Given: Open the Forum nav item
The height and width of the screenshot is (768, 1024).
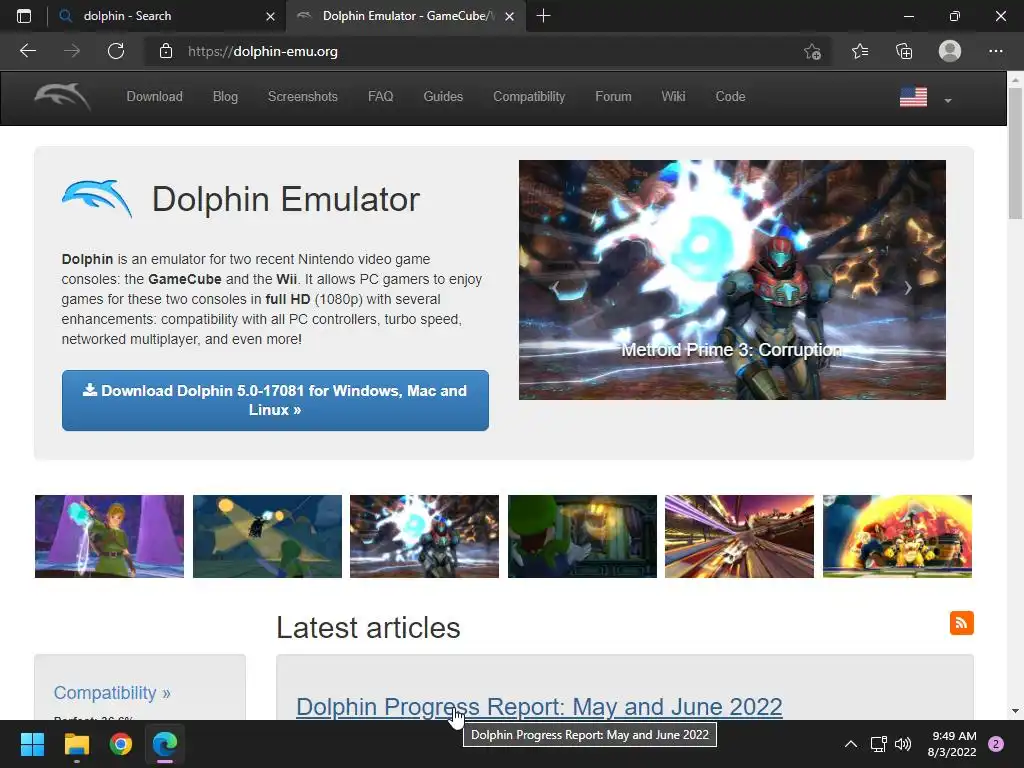Looking at the screenshot, I should [613, 97].
